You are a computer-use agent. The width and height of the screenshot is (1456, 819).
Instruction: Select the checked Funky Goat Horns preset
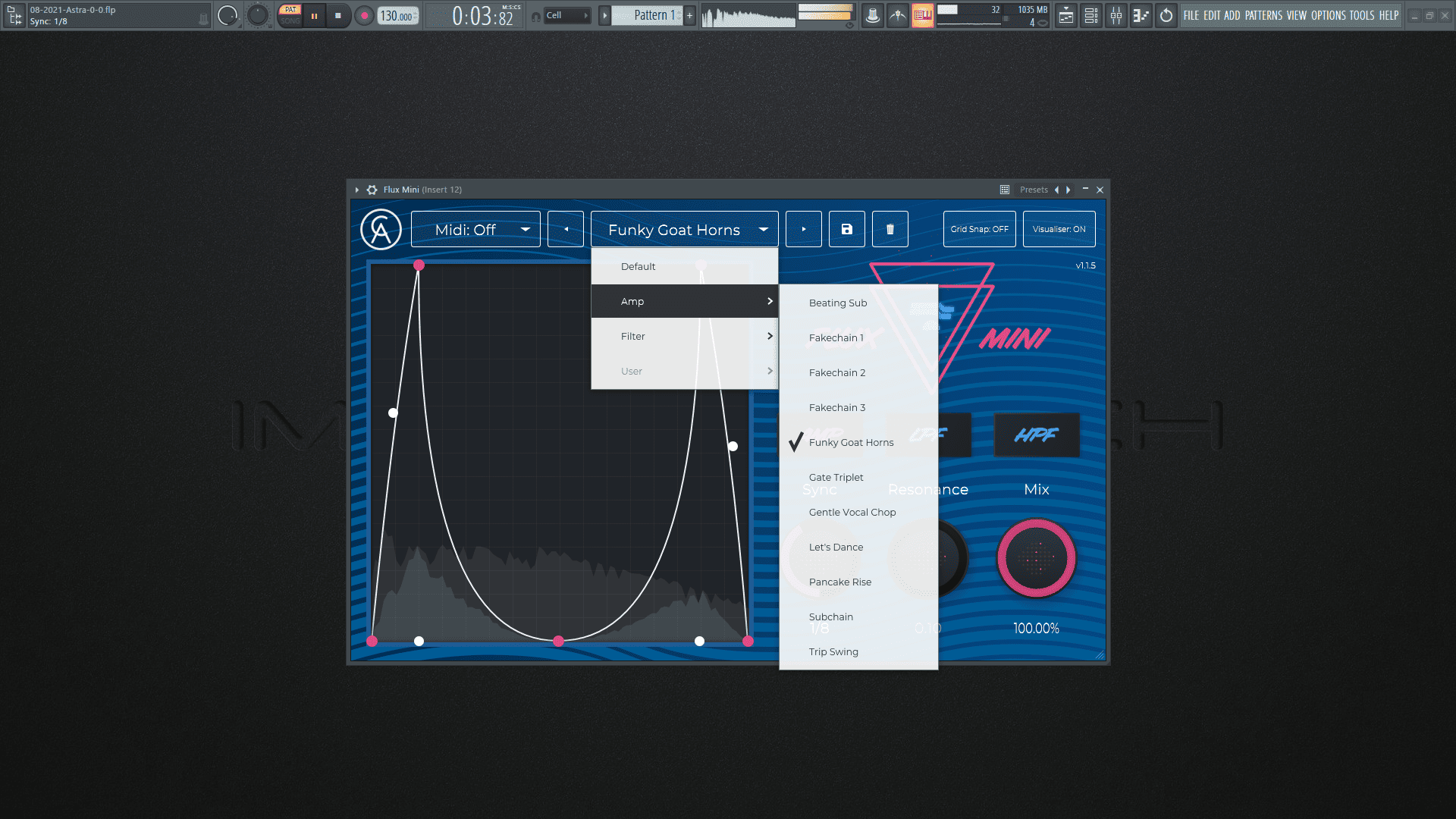pos(858,443)
